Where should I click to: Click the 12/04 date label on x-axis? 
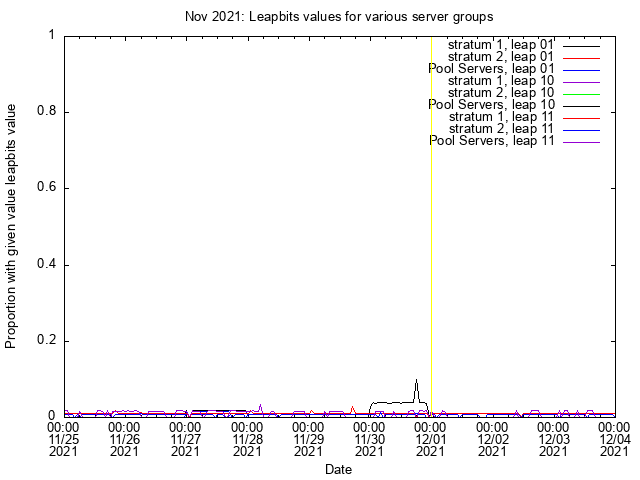614,438
